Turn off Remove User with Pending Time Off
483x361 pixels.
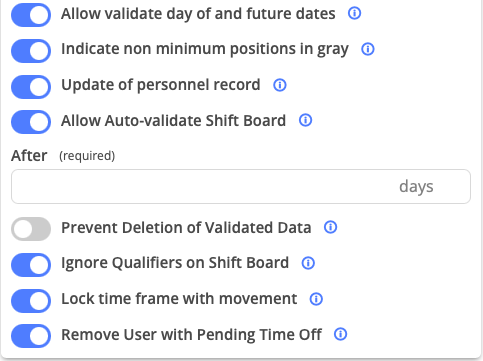pos(31,336)
